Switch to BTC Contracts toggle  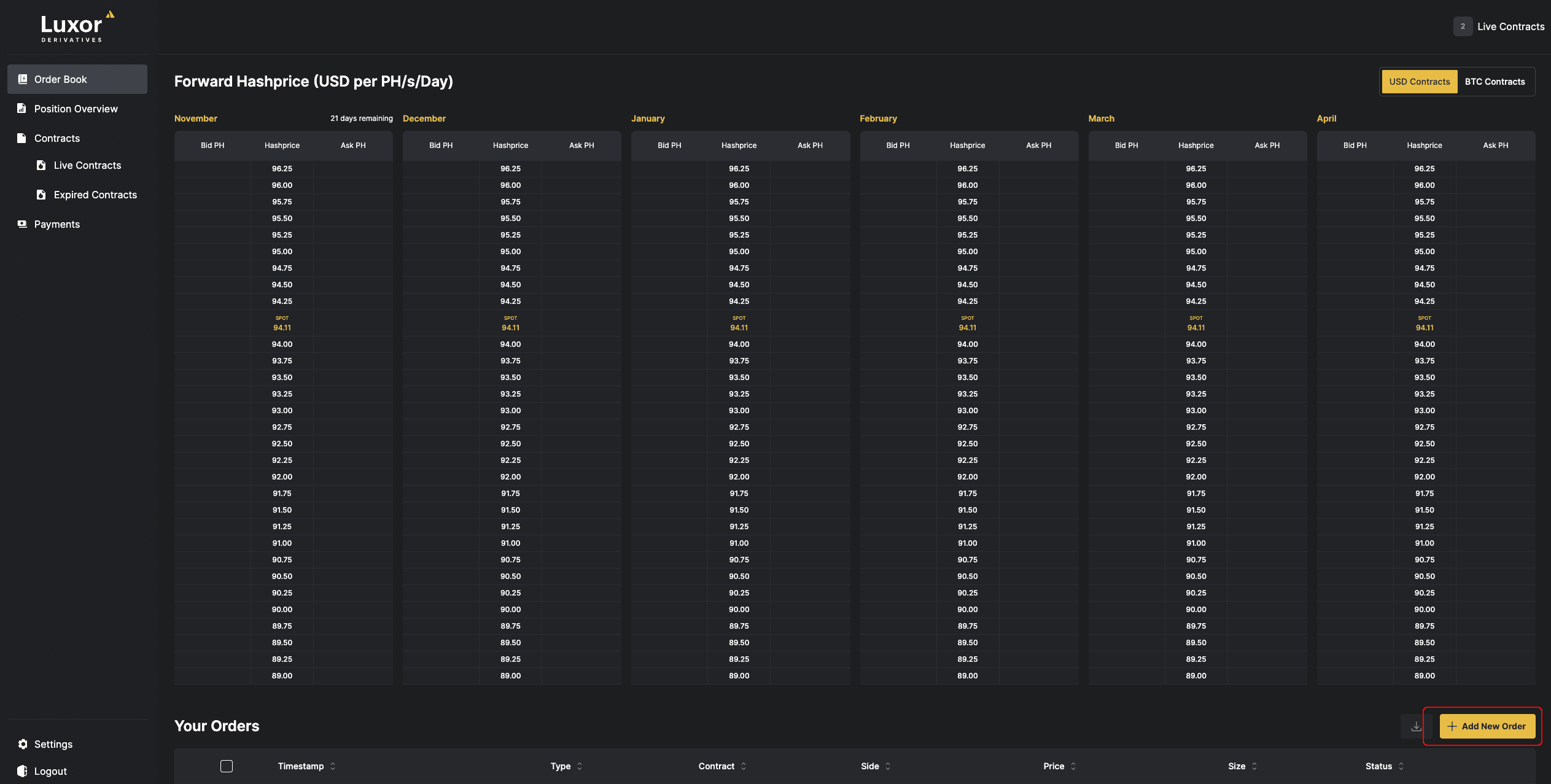[1496, 80]
